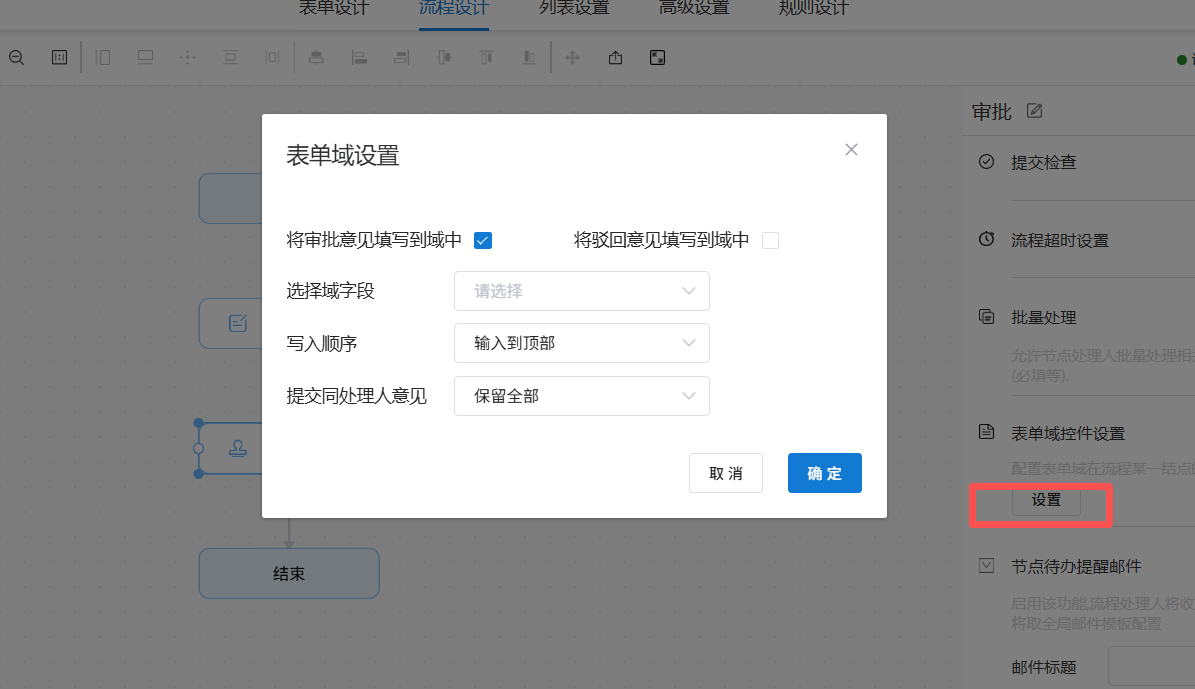This screenshot has width=1195, height=689.
Task: Open the 选择域字段 dropdown
Action: pos(581,291)
